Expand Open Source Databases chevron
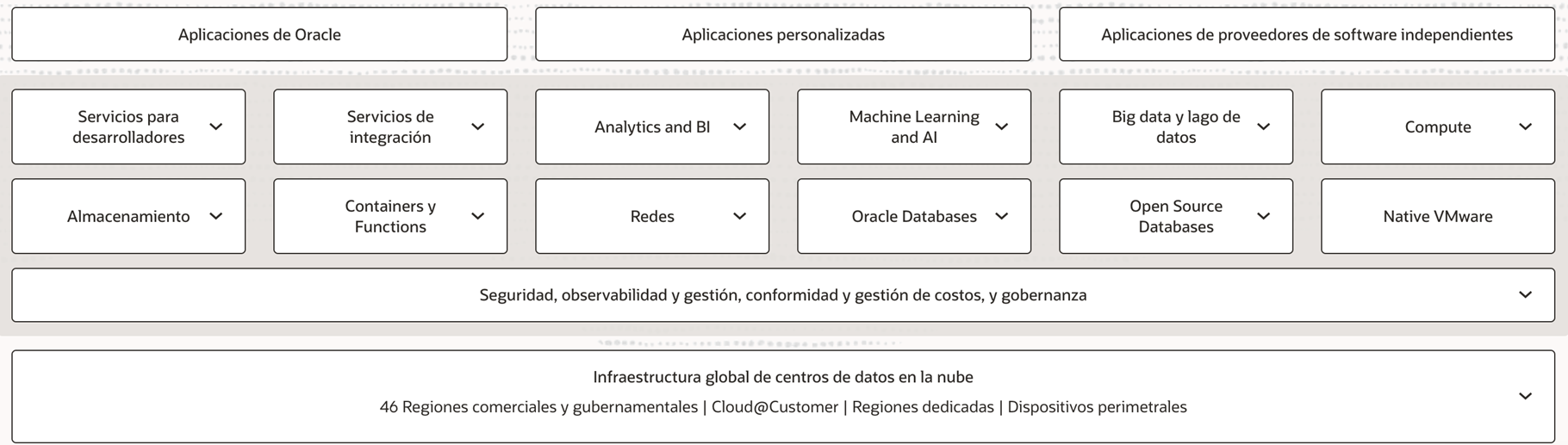This screenshot has width=1568, height=445. click(1264, 216)
